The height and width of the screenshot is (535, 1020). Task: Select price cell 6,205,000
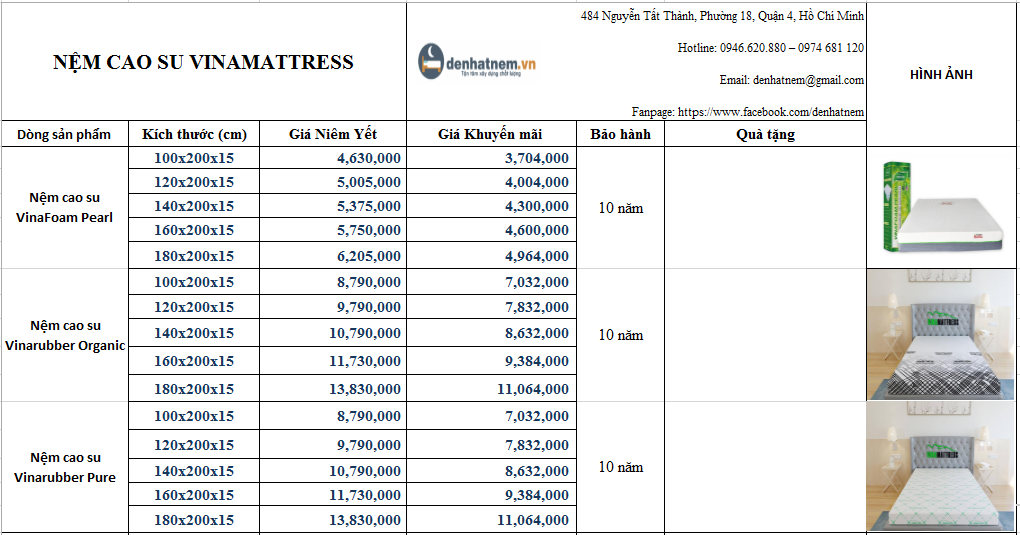[x=333, y=256]
